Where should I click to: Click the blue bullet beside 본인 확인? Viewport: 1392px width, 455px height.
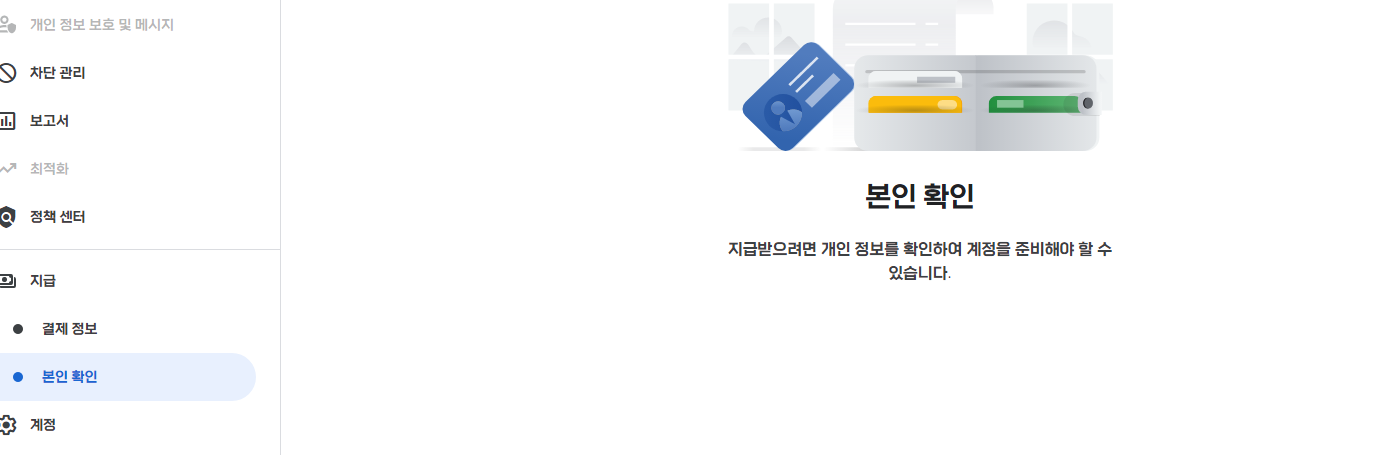[x=17, y=377]
